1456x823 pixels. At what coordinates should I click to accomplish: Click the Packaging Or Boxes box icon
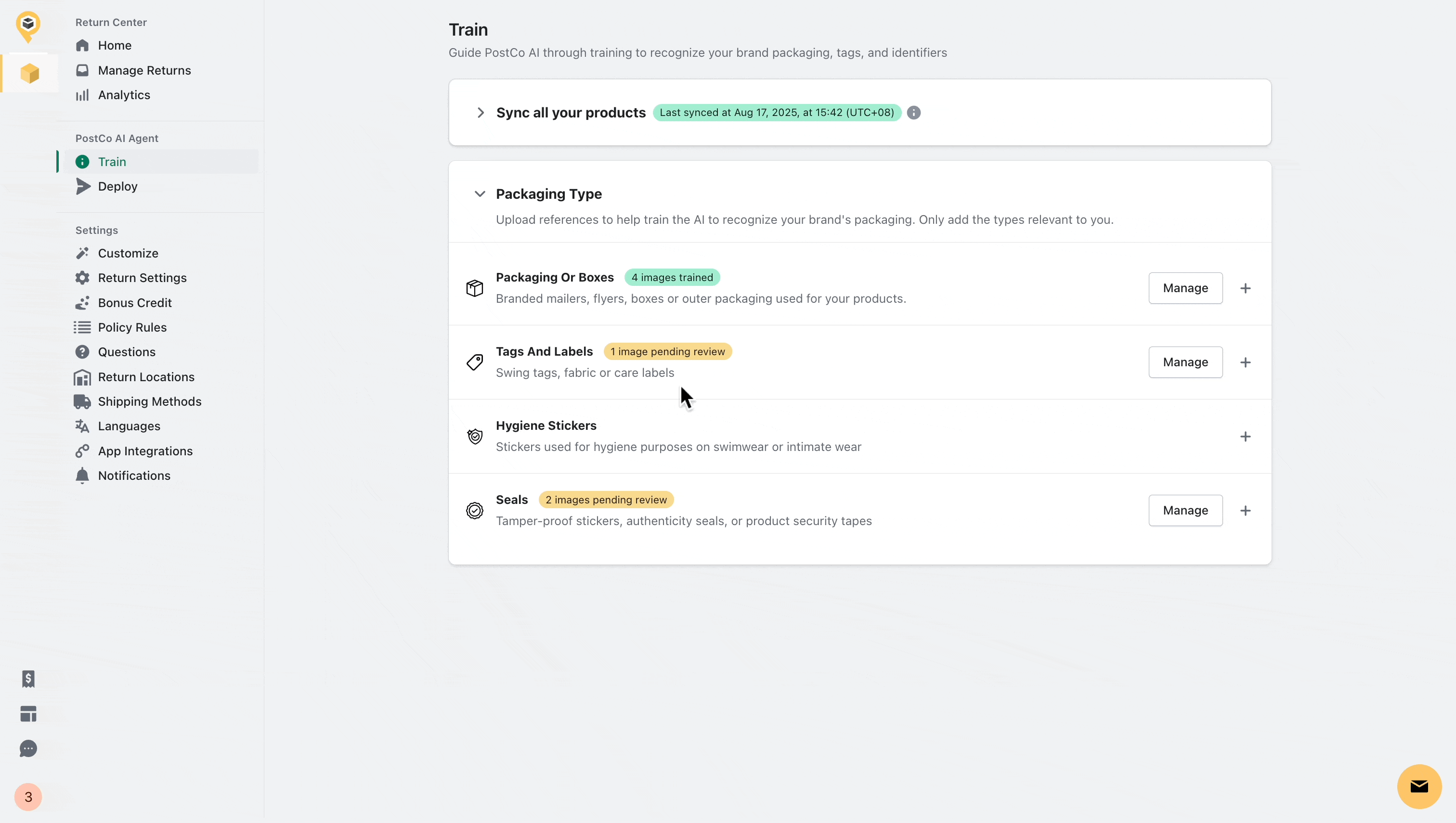coord(475,288)
